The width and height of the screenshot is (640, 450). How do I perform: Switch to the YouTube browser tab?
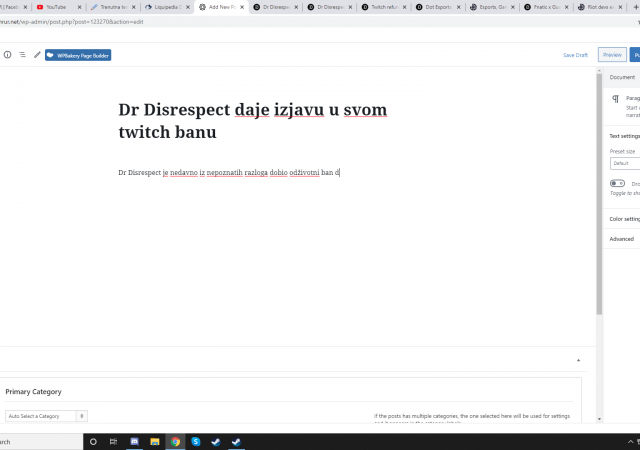56,6
